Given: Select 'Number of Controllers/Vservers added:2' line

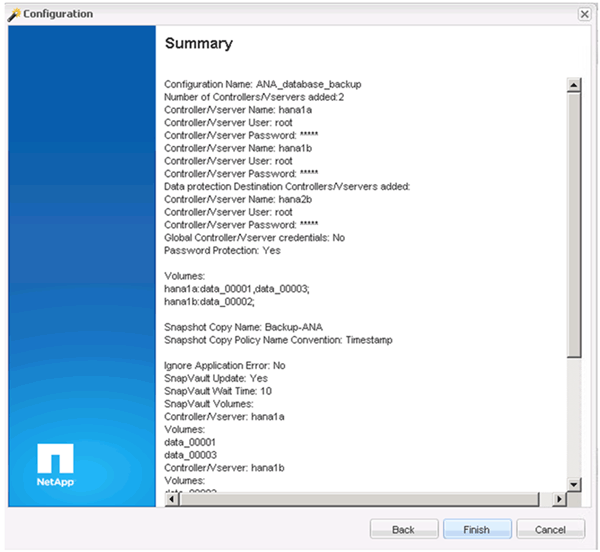Looking at the screenshot, I should point(254,97).
